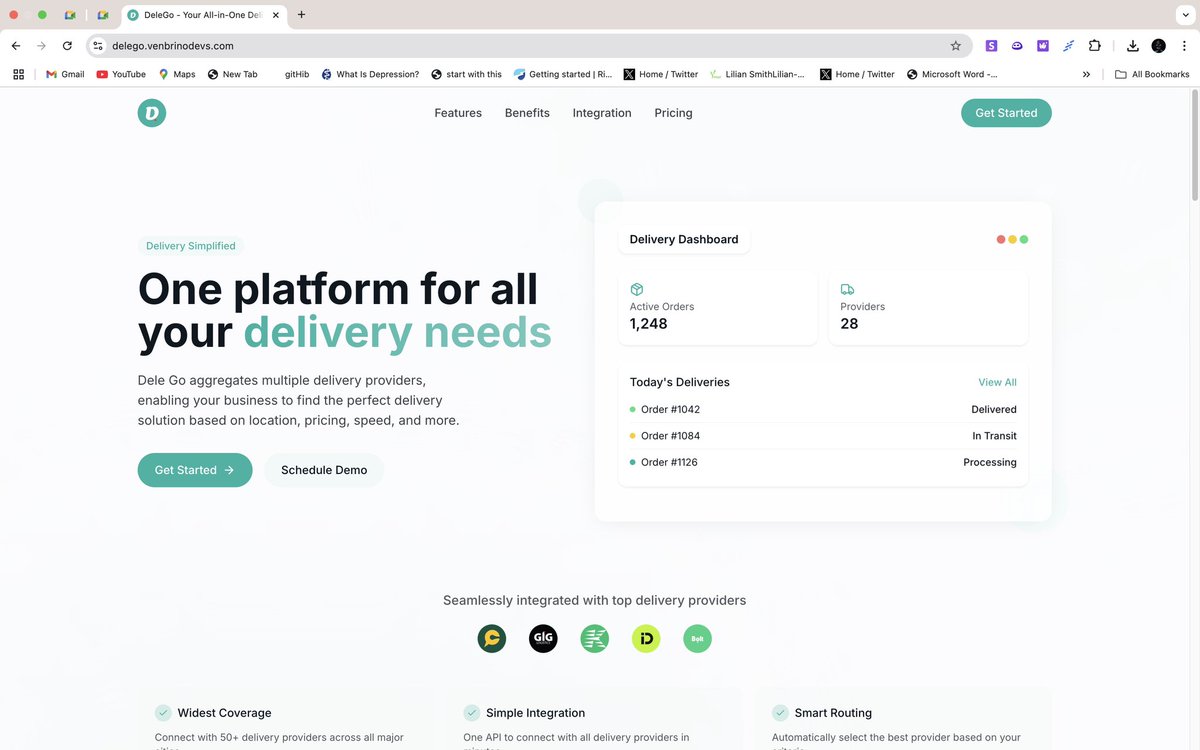Go back with the browser back arrow

click(x=16, y=46)
